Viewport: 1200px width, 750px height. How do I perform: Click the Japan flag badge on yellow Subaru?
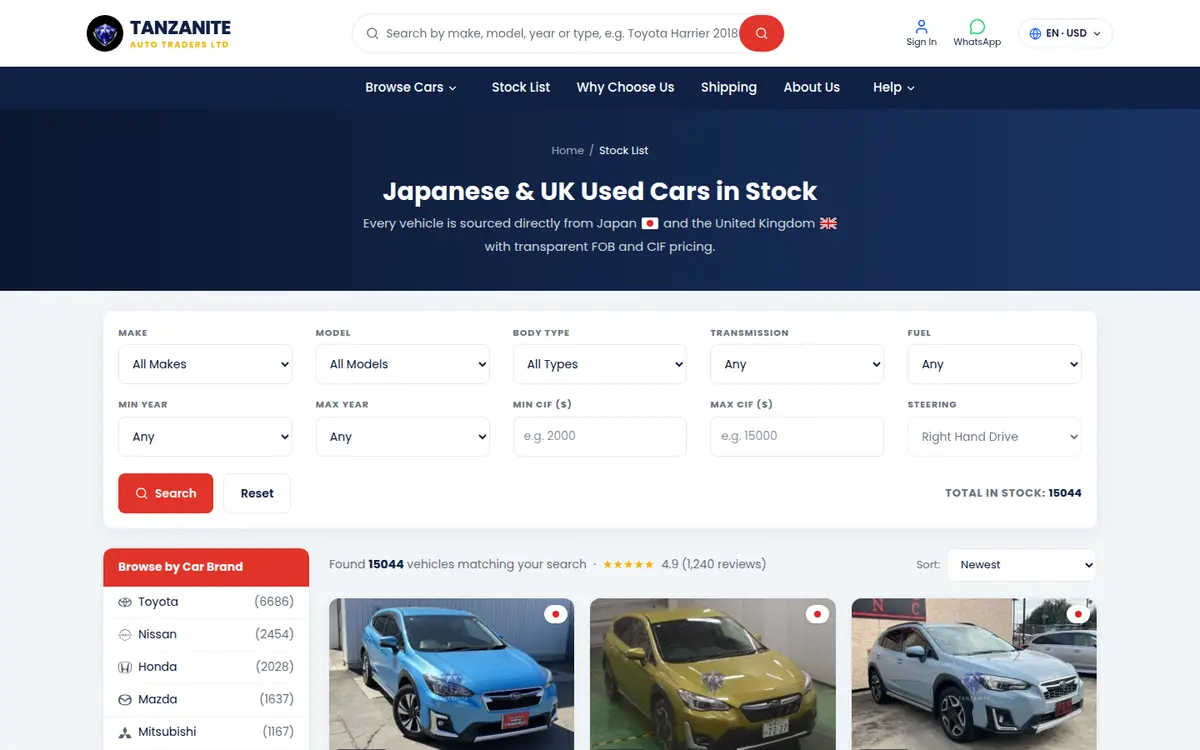817,614
